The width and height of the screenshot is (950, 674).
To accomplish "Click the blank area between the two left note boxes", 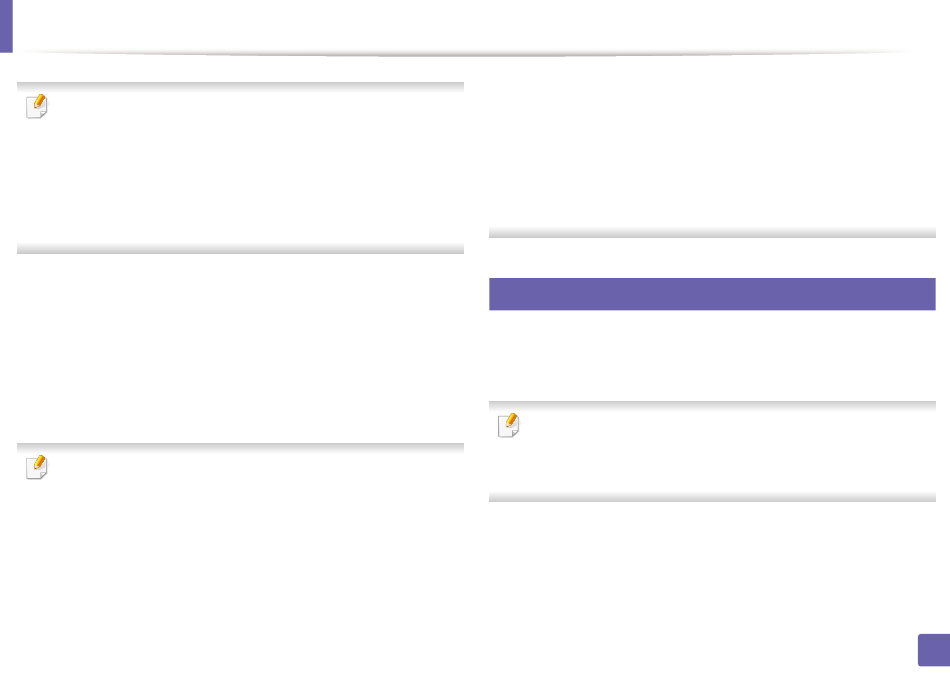I will 240,348.
